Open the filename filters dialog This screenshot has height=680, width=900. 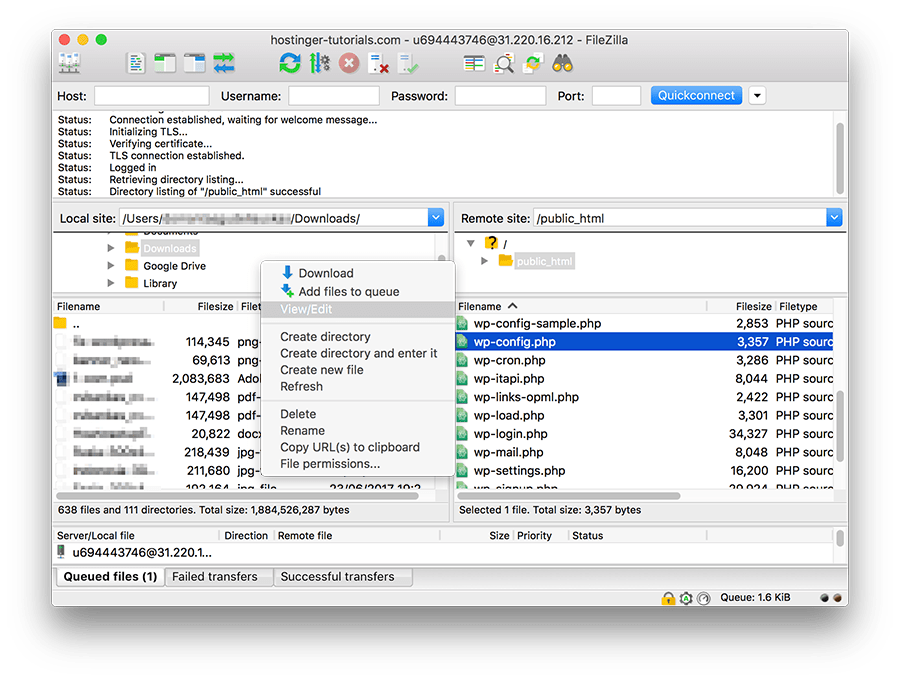coord(474,63)
